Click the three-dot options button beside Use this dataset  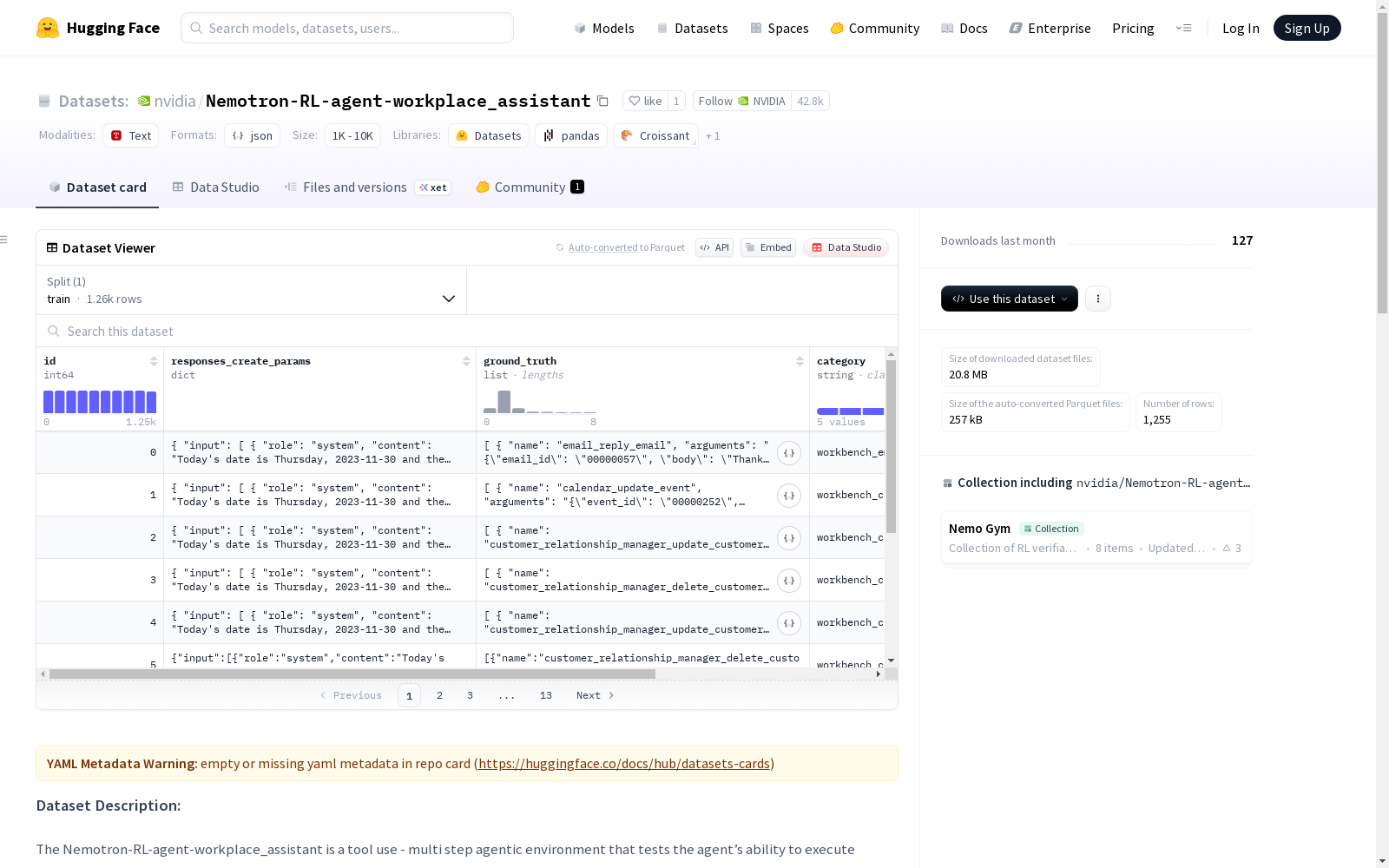point(1098,299)
